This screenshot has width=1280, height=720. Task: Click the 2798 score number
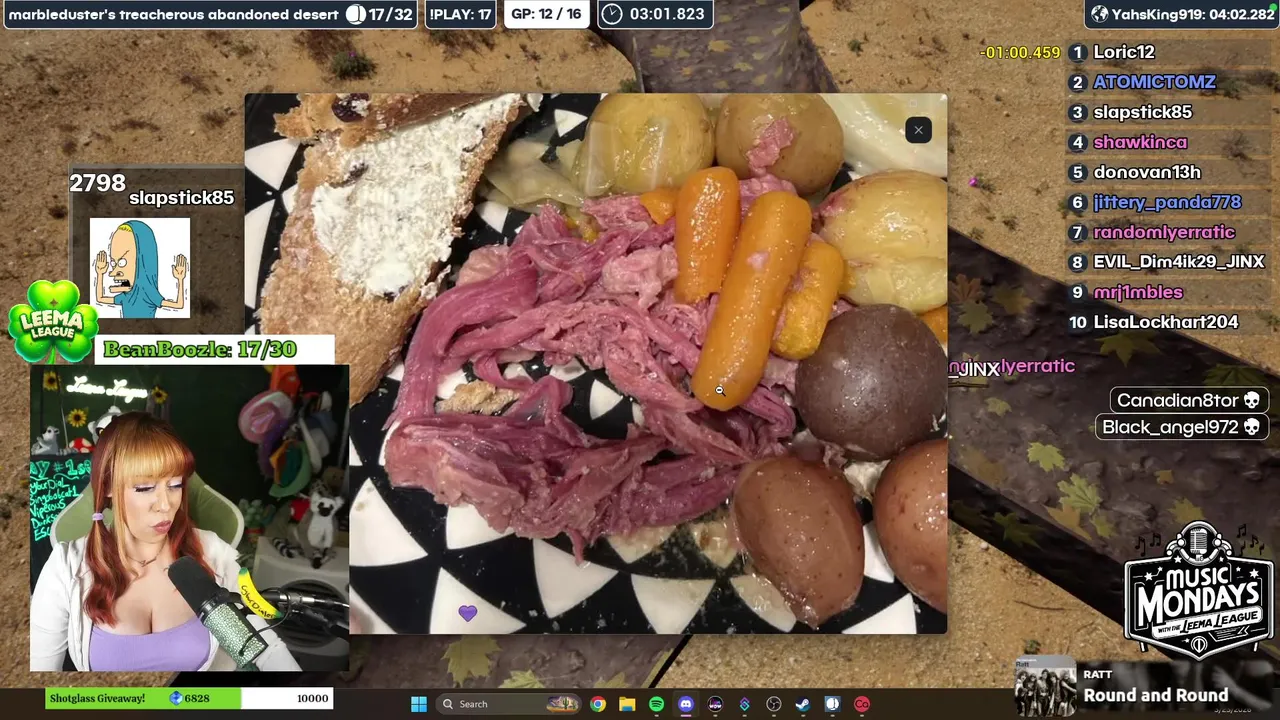coord(97,183)
